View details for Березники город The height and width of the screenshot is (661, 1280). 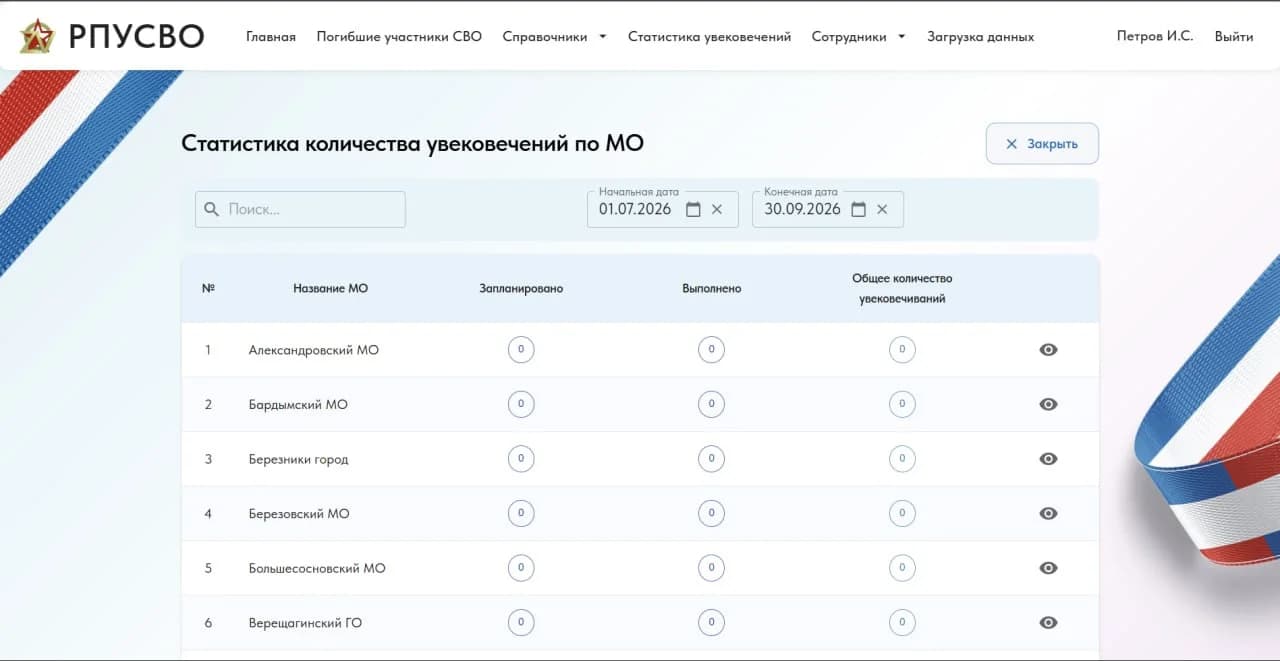click(x=1048, y=459)
